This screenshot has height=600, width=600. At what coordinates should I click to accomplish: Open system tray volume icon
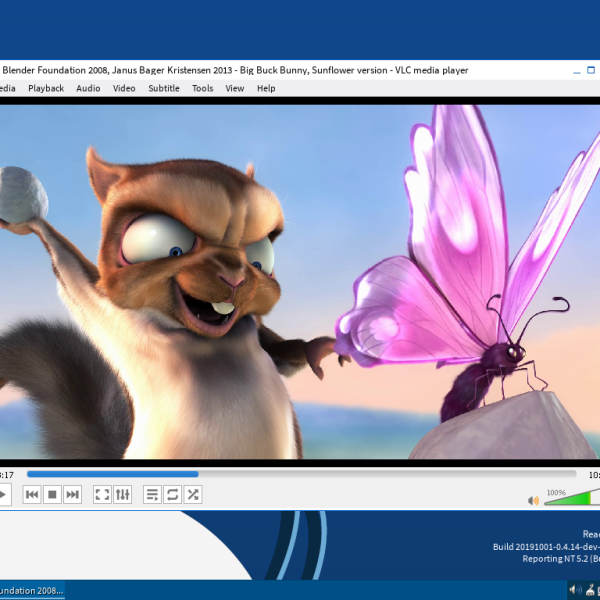[575, 590]
